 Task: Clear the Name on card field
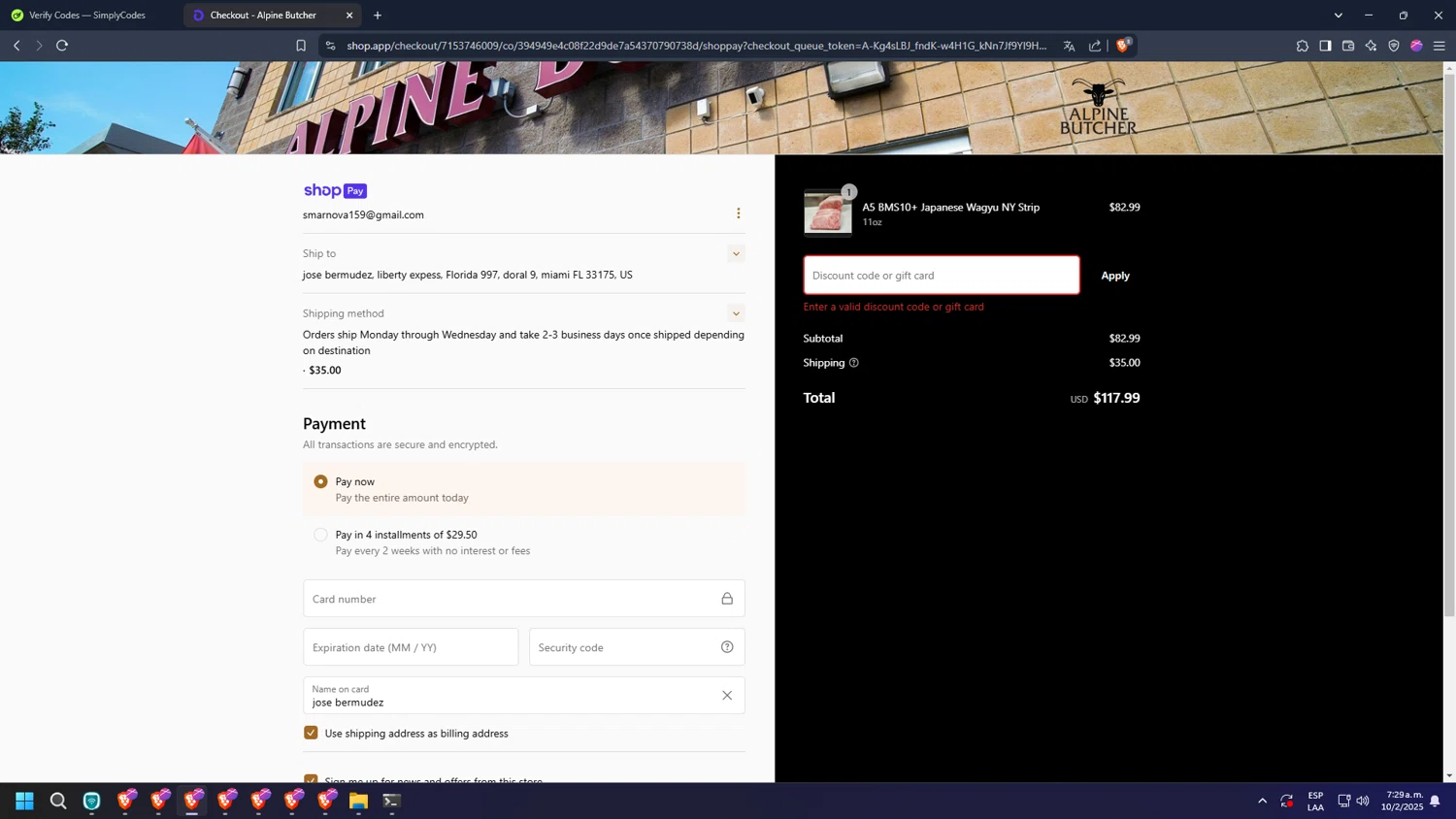tap(727, 696)
